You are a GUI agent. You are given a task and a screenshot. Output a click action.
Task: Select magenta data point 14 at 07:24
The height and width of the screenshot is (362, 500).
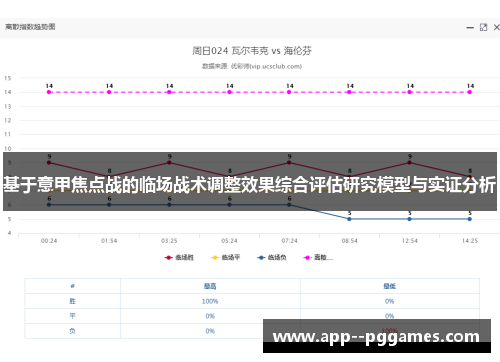click(289, 92)
